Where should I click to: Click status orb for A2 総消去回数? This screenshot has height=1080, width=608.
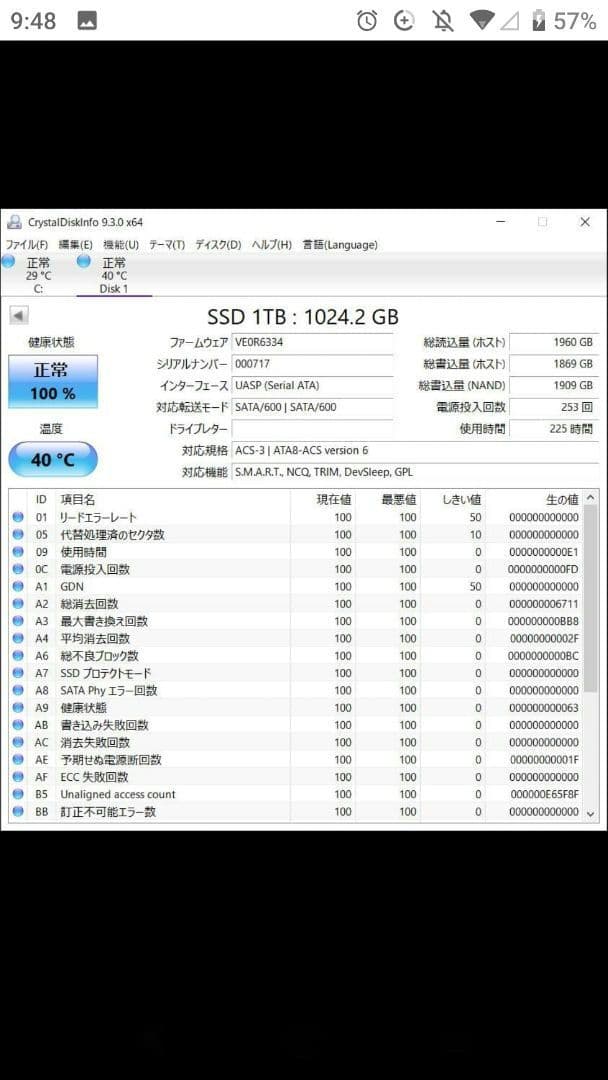tap(18, 604)
